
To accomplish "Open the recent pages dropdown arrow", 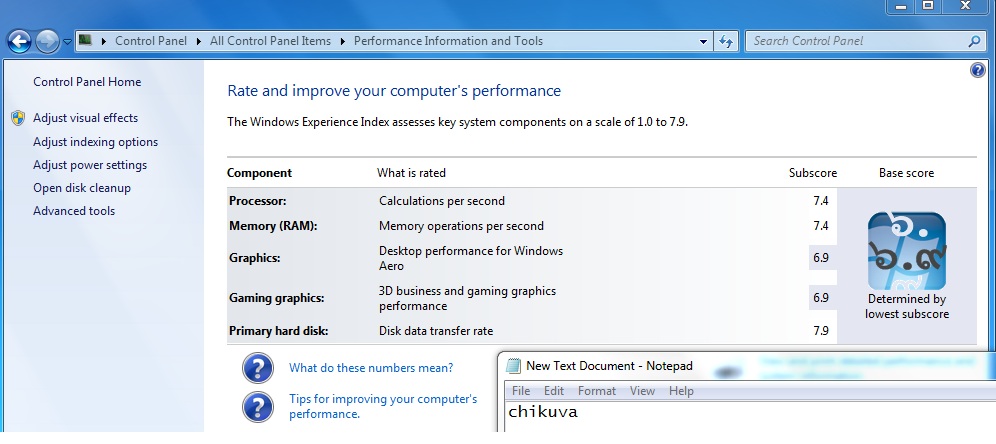I will [x=67, y=42].
